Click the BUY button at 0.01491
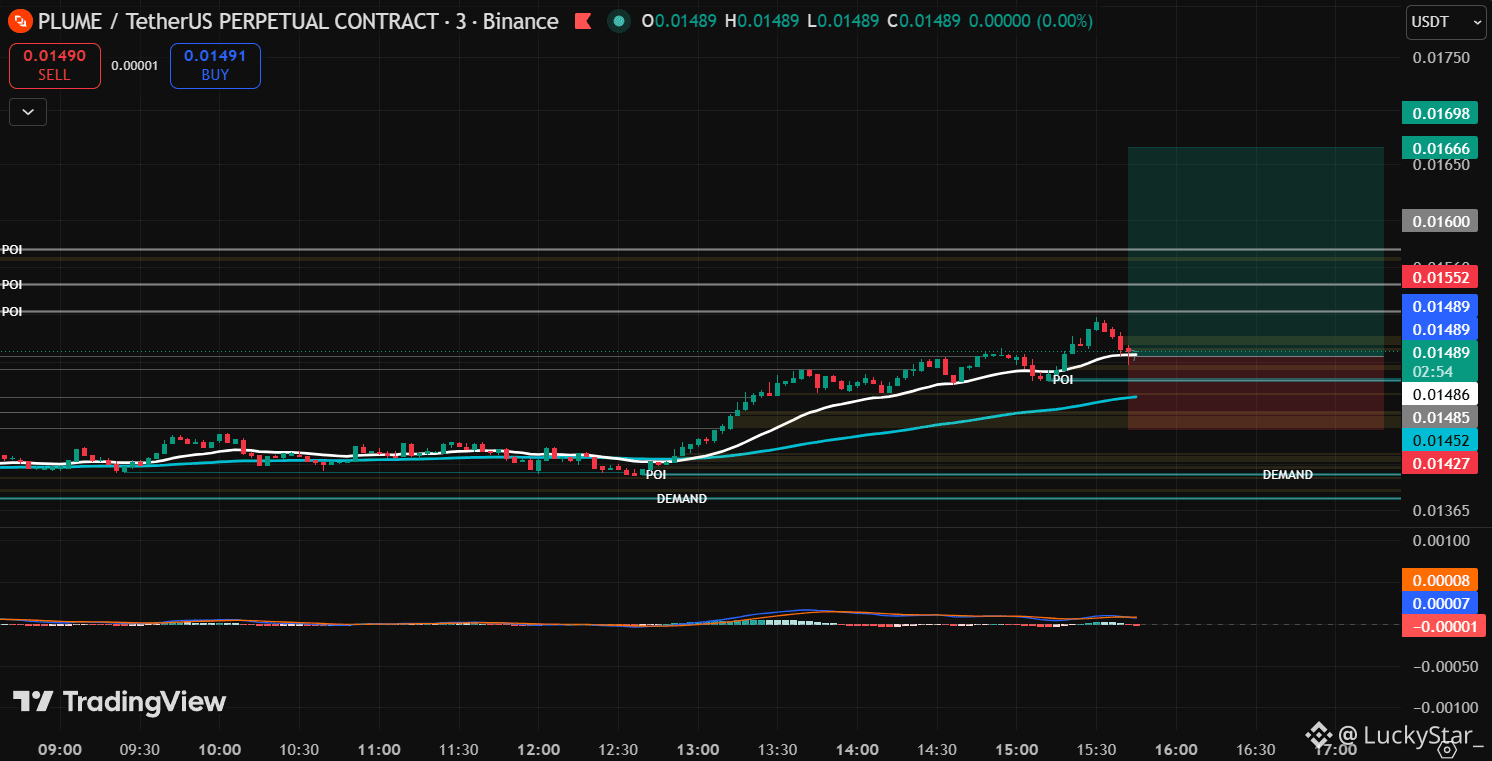 [215, 65]
